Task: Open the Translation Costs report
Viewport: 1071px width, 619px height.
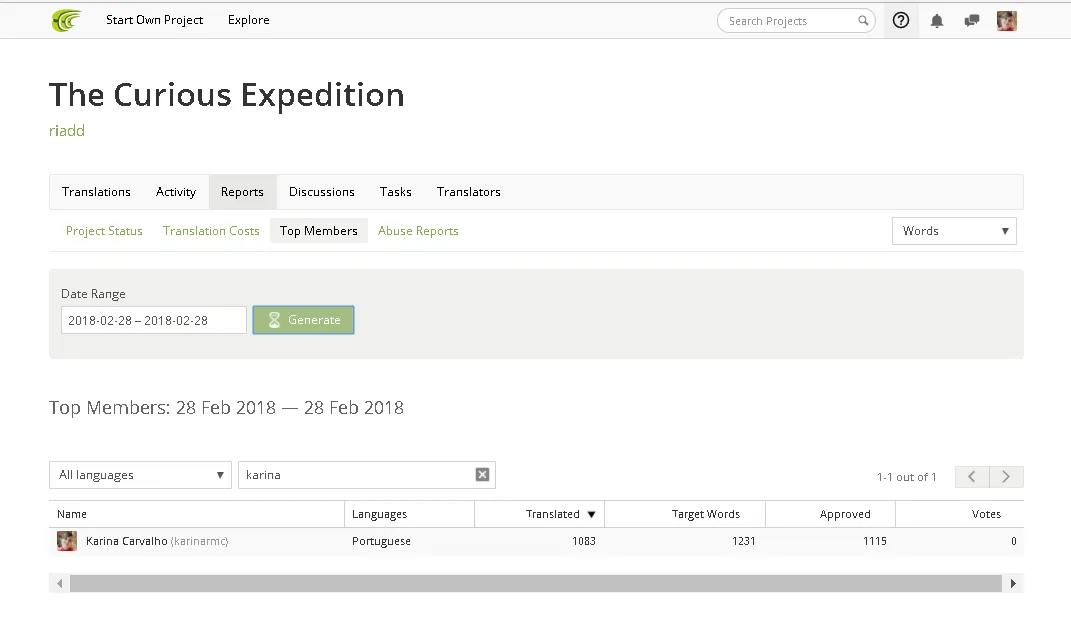Action: pyautogui.click(x=211, y=231)
